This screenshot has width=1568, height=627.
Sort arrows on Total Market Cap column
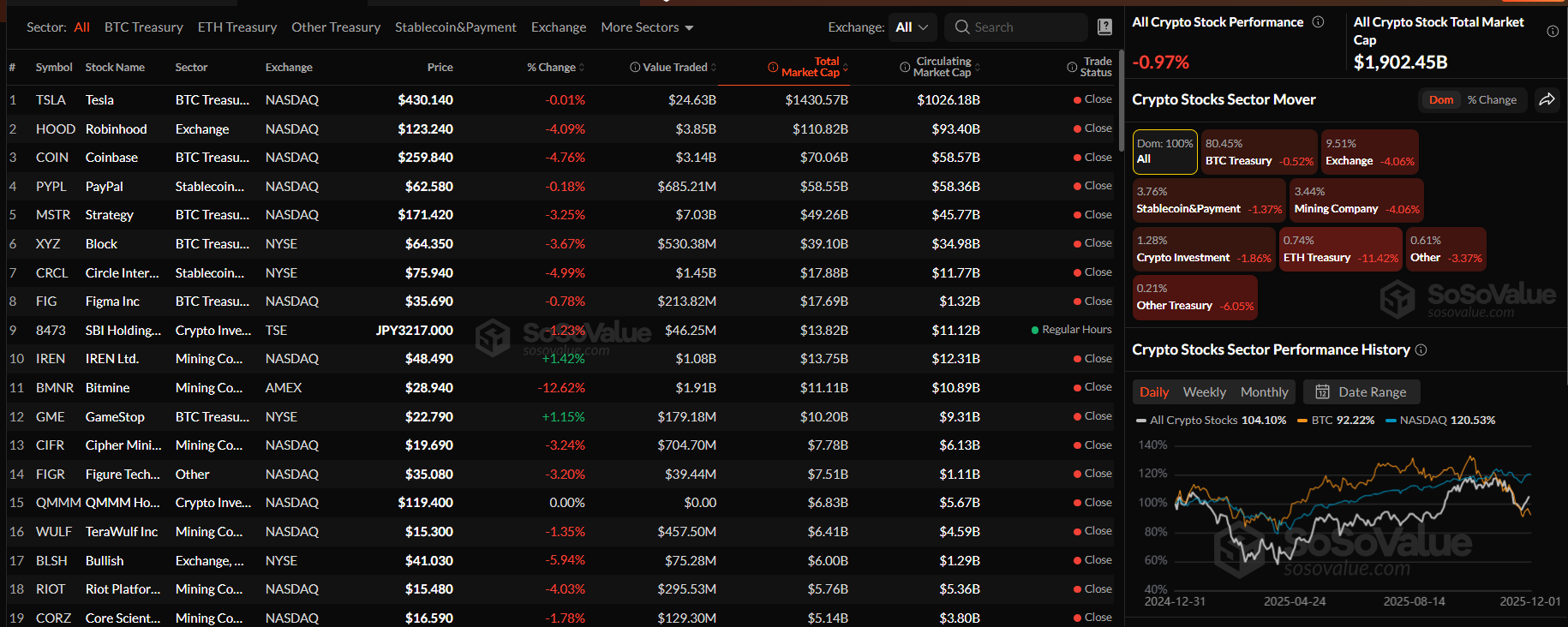tap(846, 67)
